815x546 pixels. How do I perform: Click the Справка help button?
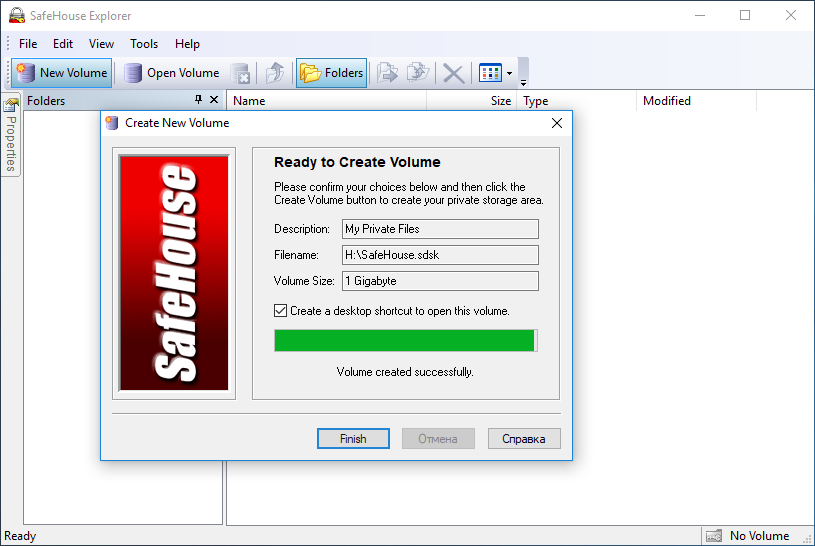click(x=524, y=438)
